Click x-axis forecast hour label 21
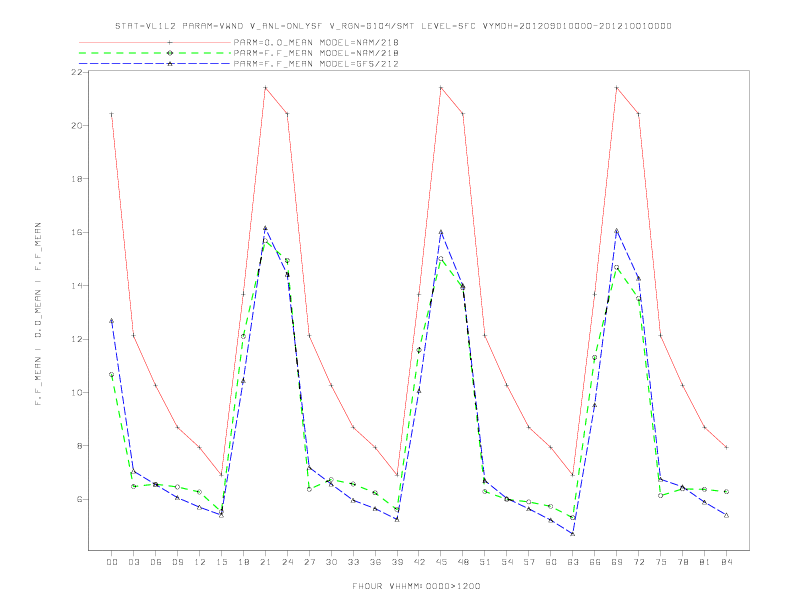The width and height of the screenshot is (792, 612). 265,562
